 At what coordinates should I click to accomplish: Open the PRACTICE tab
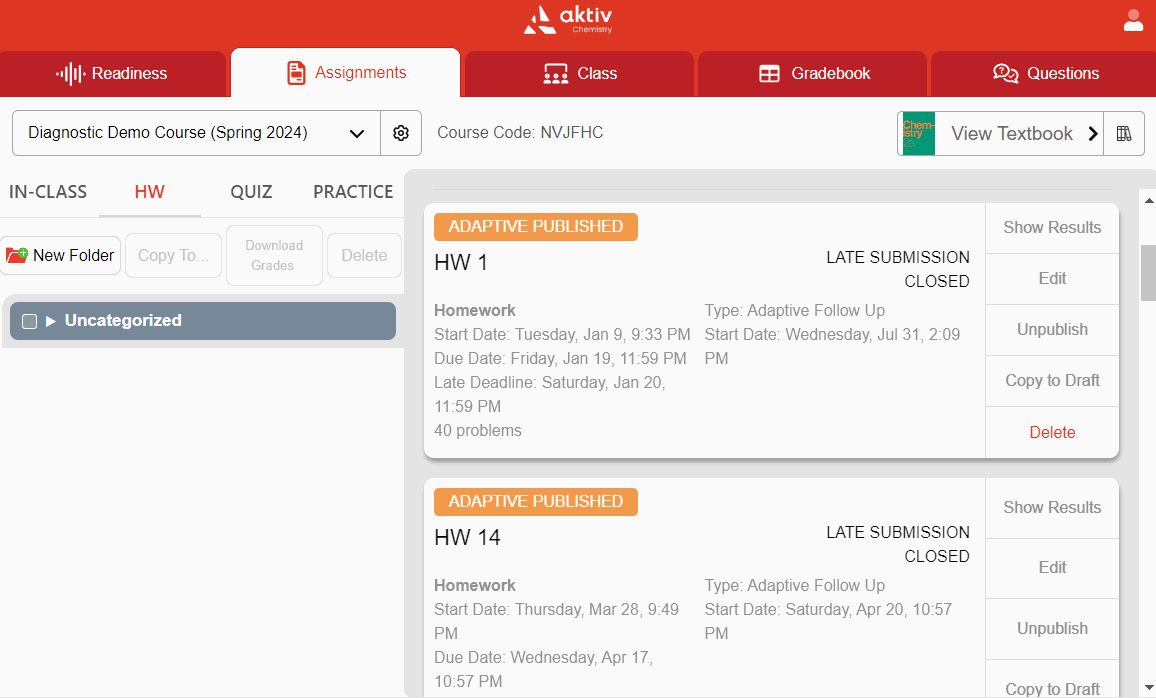point(352,191)
